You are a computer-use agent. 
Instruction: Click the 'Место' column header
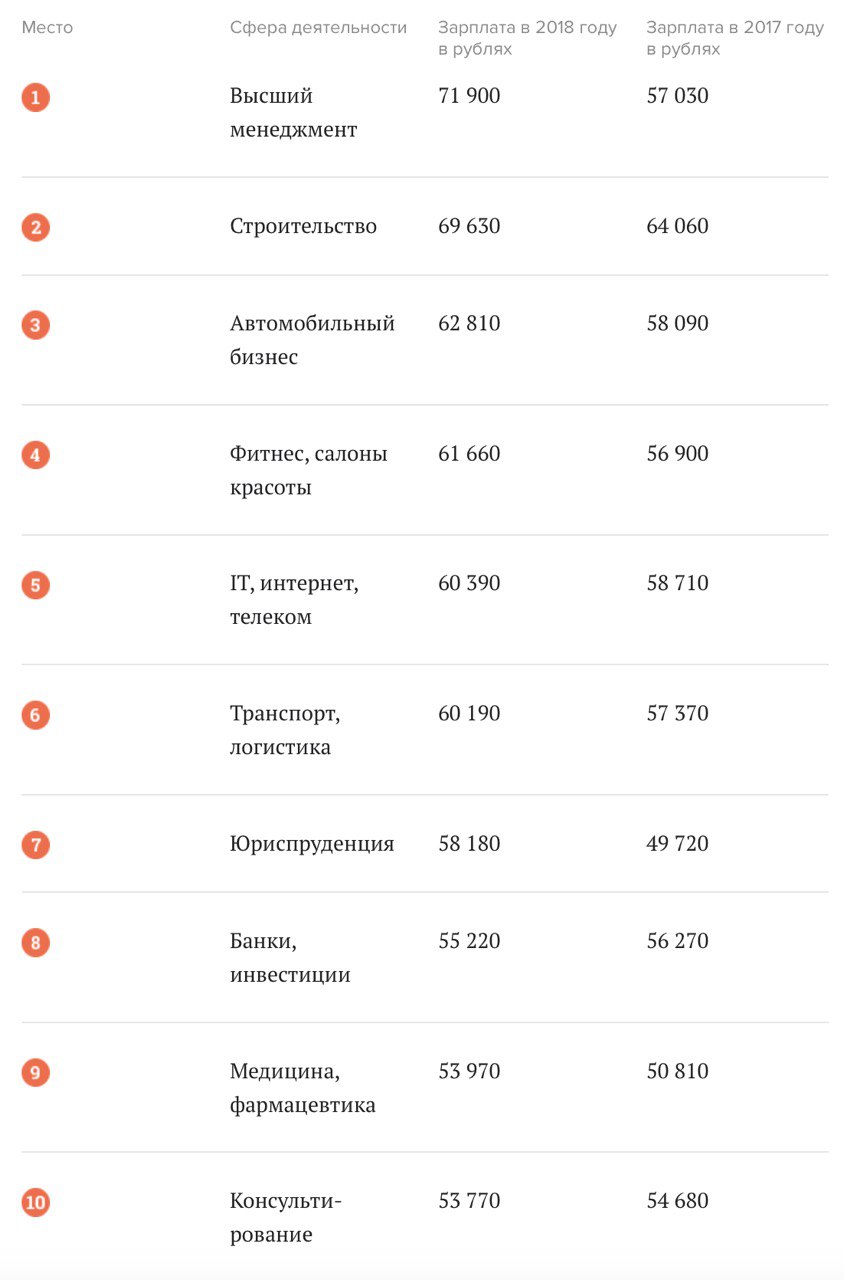pyautogui.click(x=47, y=28)
